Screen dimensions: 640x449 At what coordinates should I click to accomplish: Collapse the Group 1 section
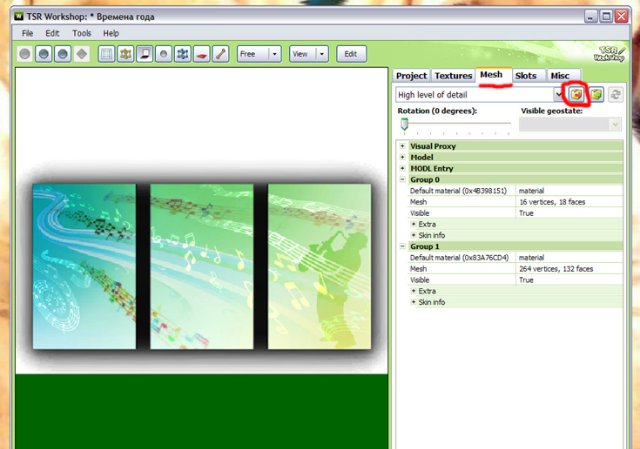(403, 246)
